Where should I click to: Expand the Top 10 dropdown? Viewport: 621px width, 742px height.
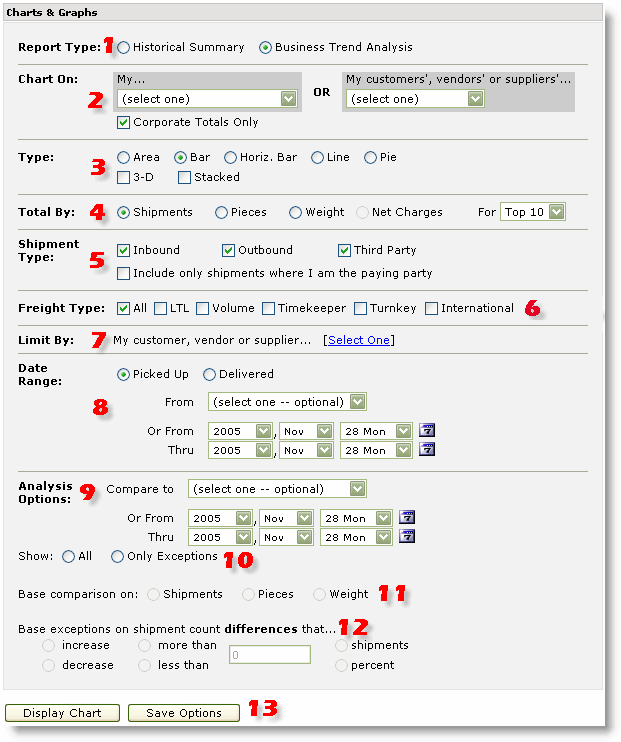pos(533,212)
